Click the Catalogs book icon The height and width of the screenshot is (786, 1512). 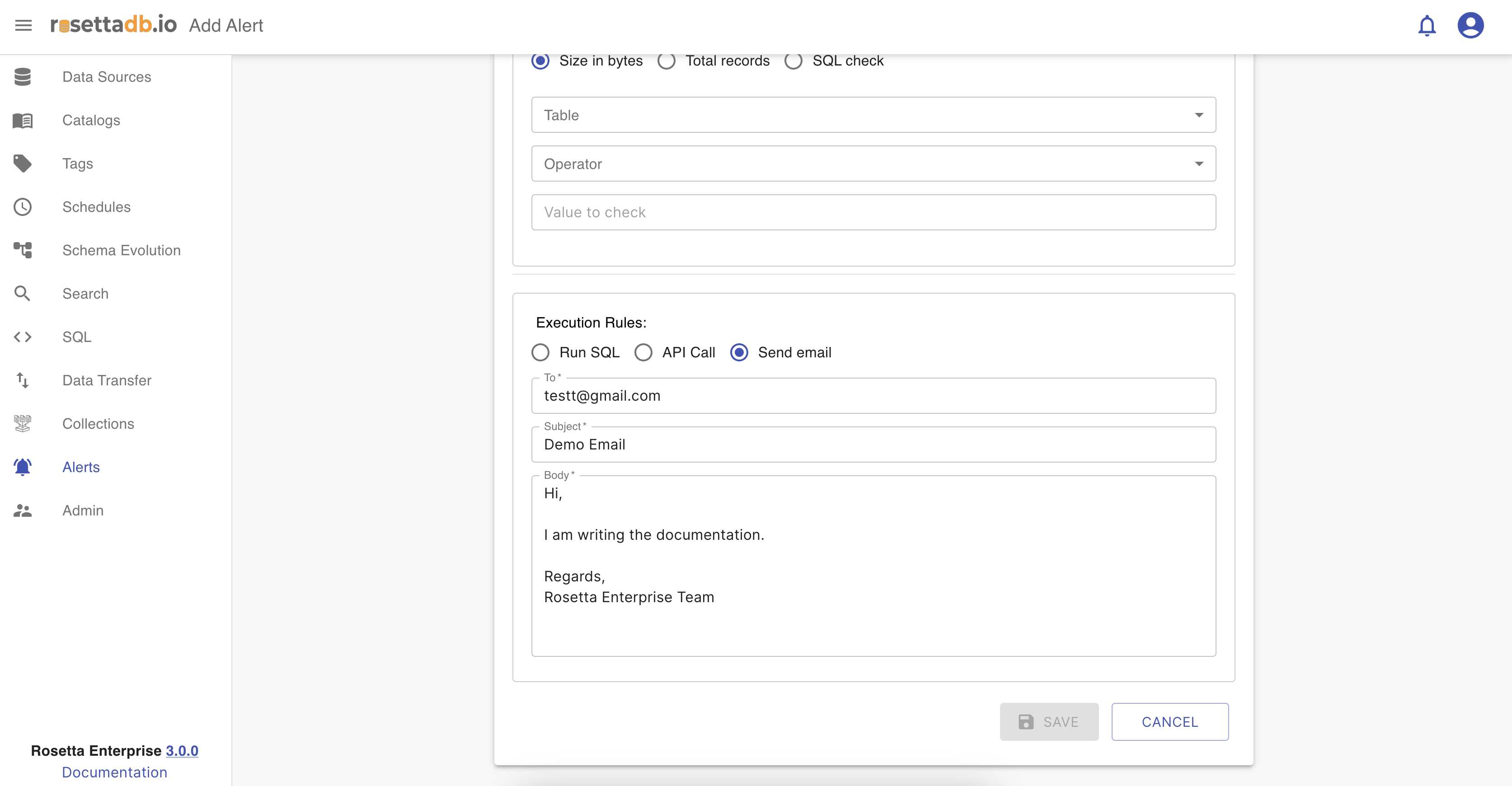click(23, 120)
